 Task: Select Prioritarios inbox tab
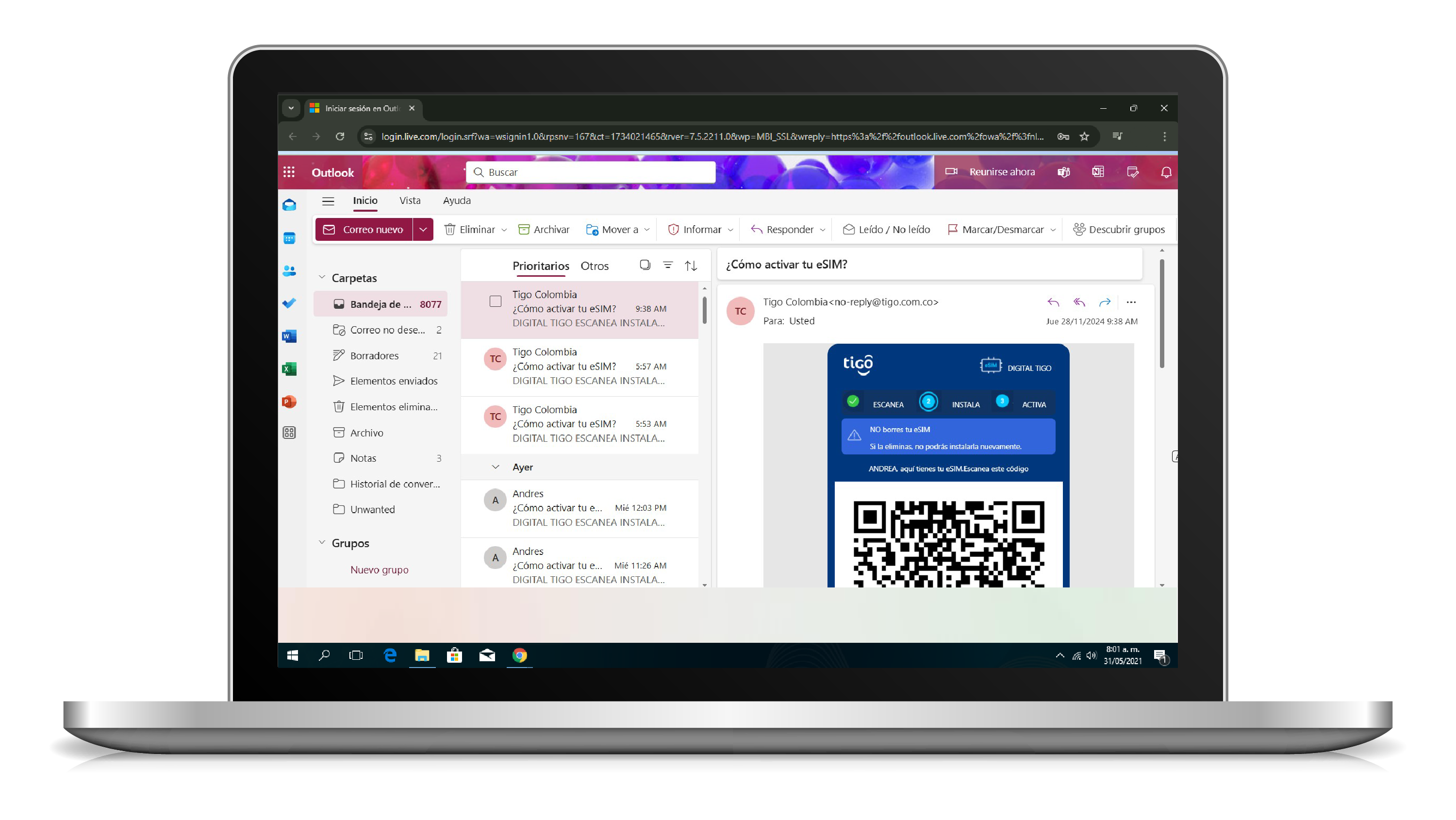tap(540, 266)
